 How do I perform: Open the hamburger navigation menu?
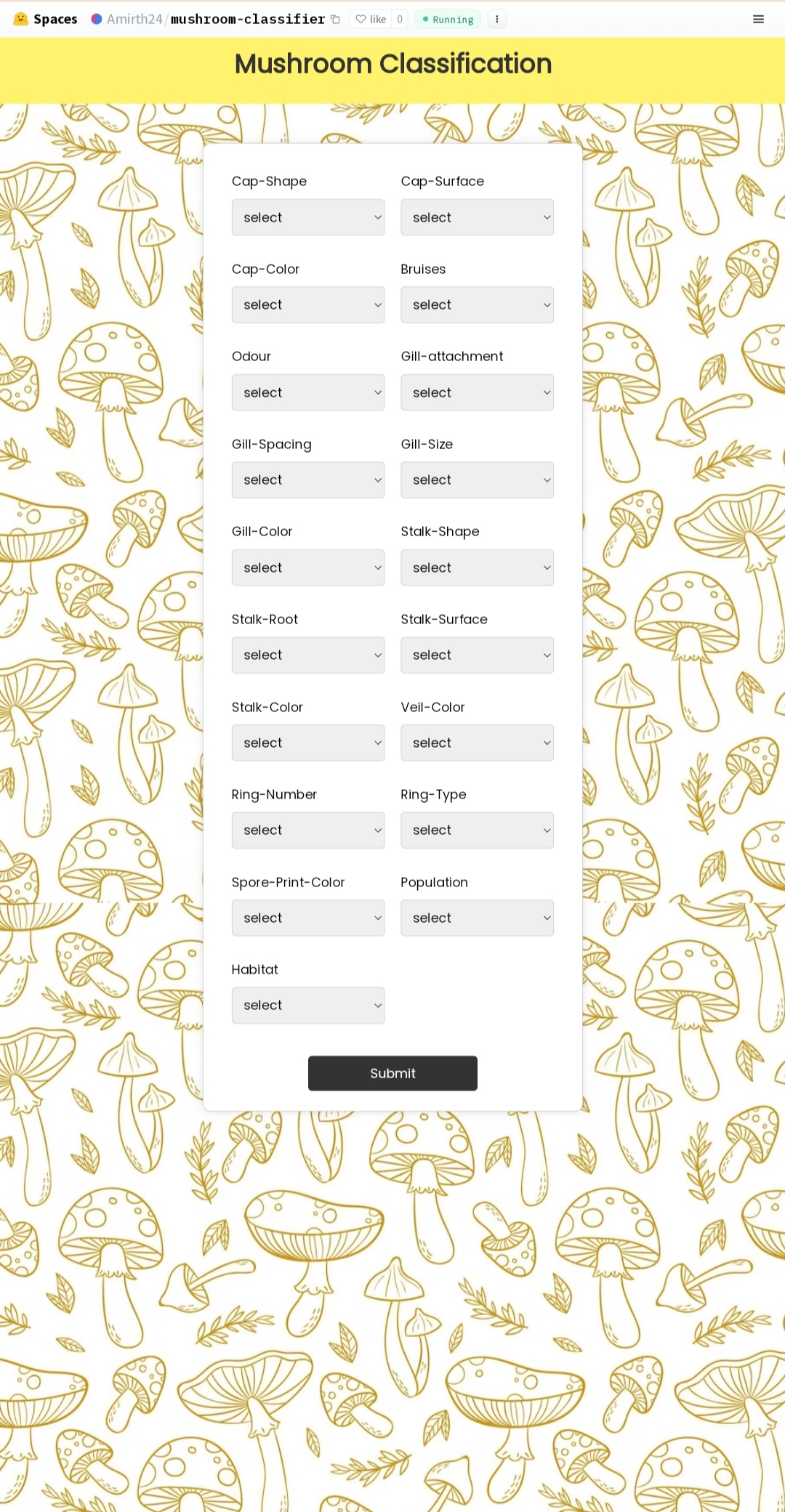click(758, 19)
